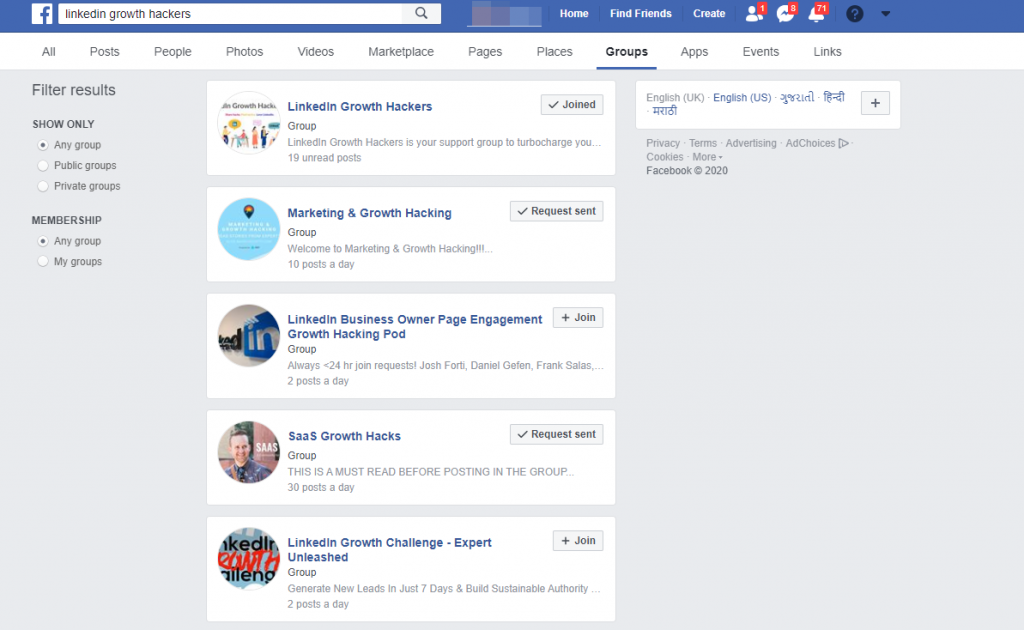The height and width of the screenshot is (630, 1024).
Task: Open the Privacy footer link
Action: [x=663, y=143]
